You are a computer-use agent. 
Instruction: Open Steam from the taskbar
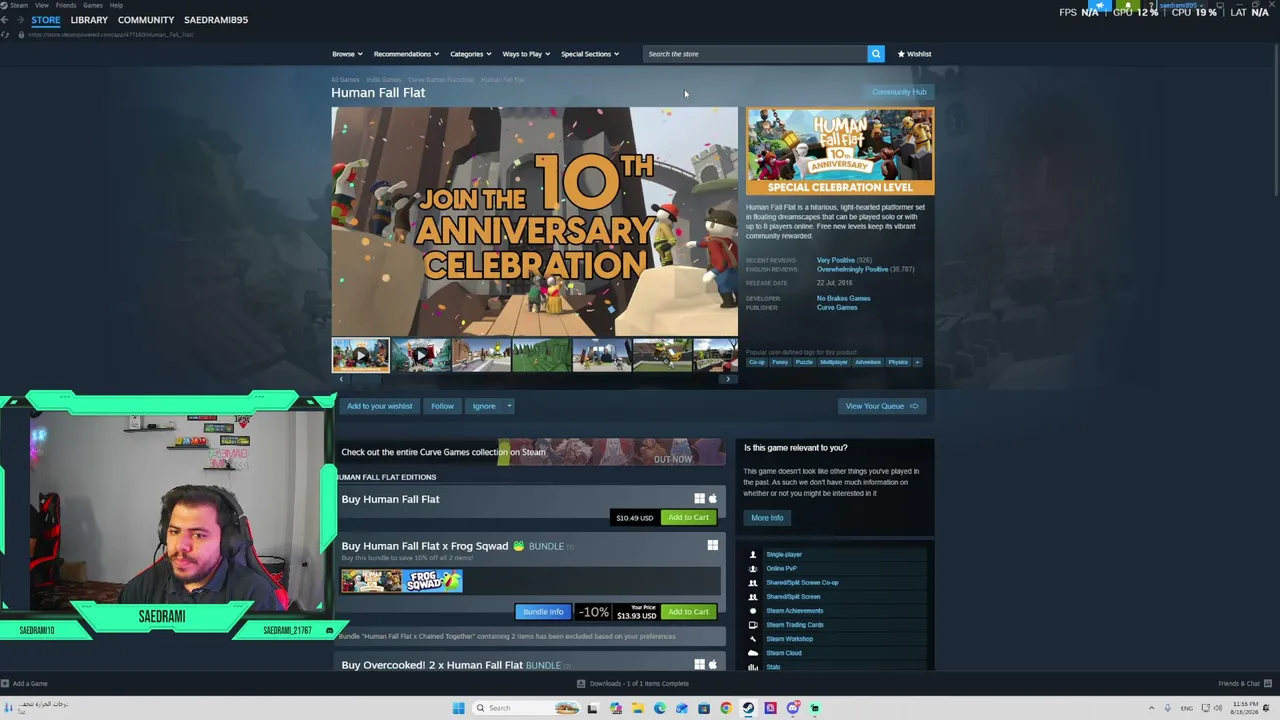[x=748, y=708]
